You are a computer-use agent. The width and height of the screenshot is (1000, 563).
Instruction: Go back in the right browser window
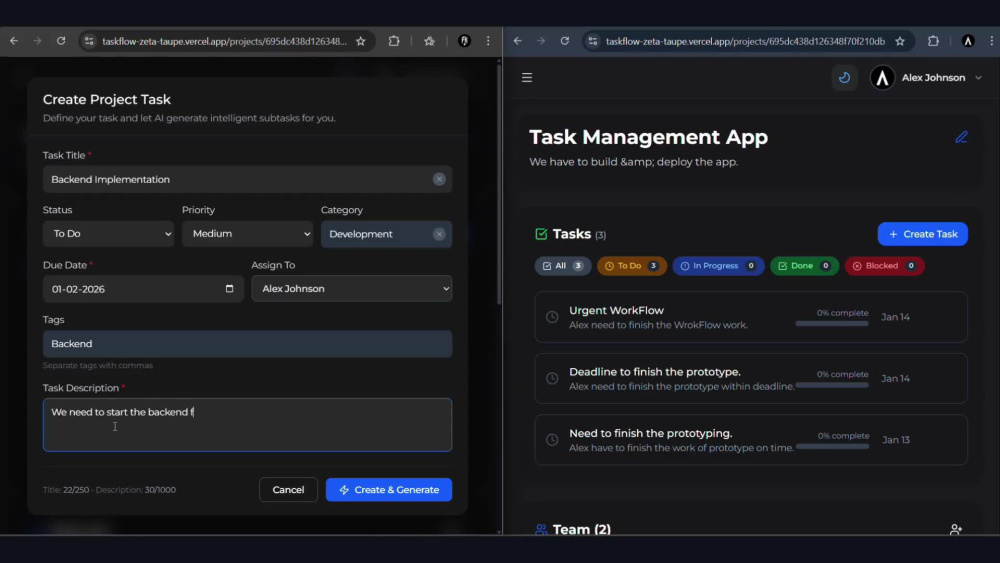point(518,41)
